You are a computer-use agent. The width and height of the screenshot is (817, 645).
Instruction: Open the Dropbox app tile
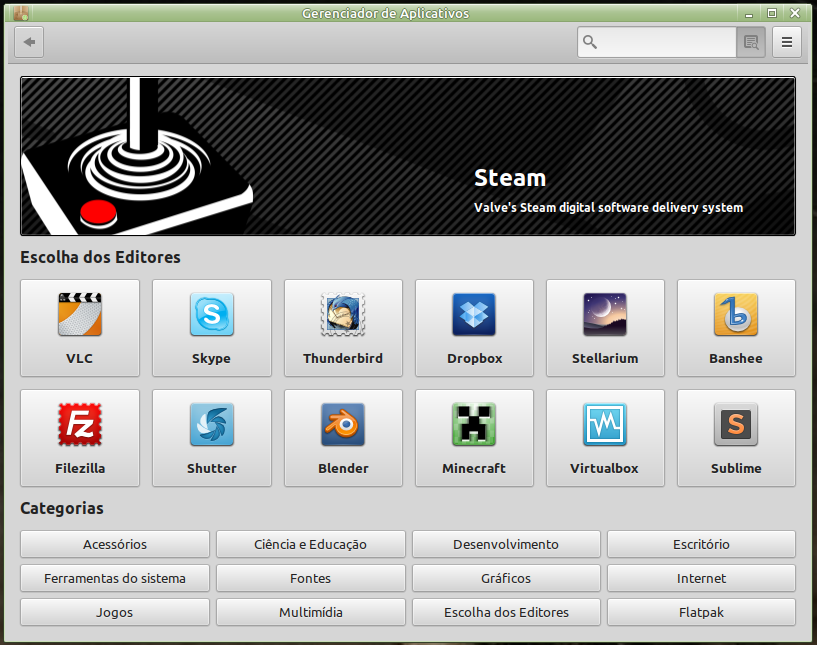click(474, 328)
